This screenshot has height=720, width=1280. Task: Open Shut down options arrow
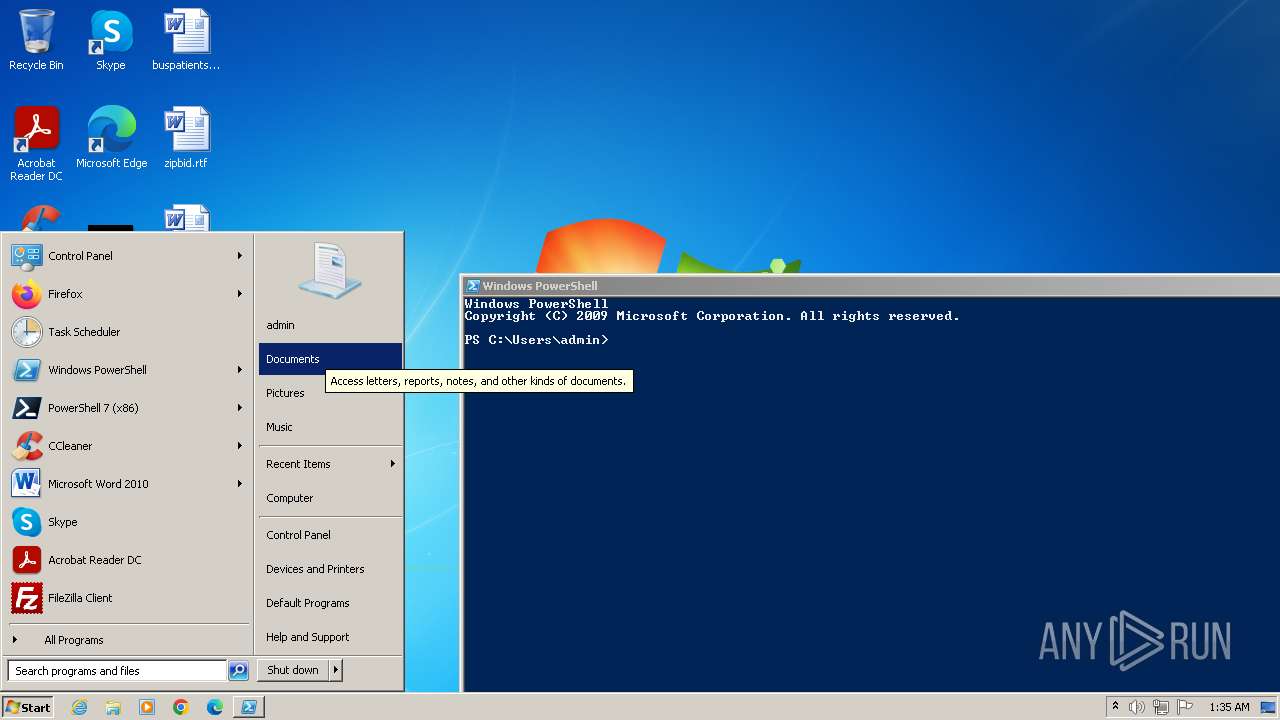pyautogui.click(x=335, y=670)
